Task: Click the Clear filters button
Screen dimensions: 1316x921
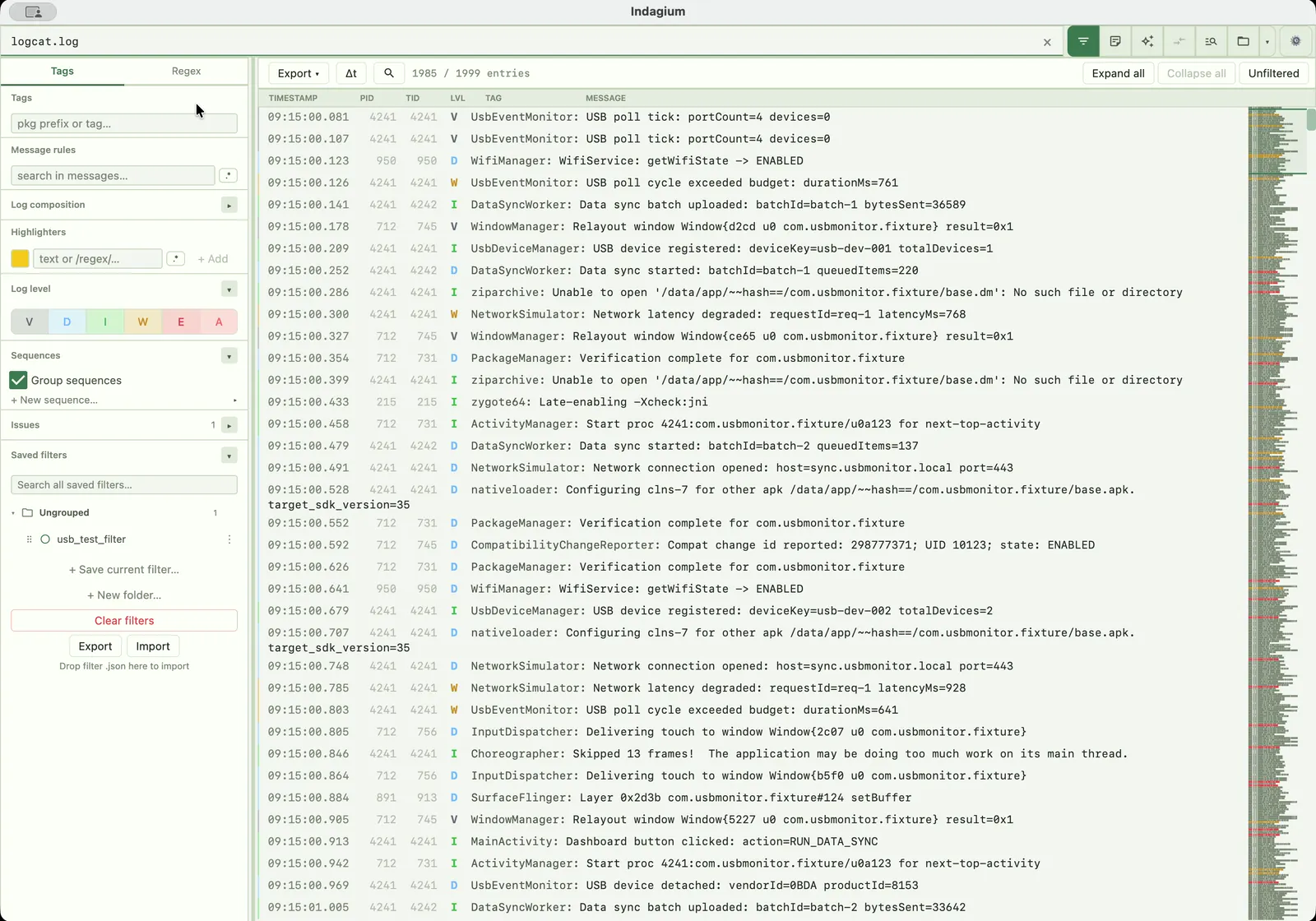Action: click(124, 620)
